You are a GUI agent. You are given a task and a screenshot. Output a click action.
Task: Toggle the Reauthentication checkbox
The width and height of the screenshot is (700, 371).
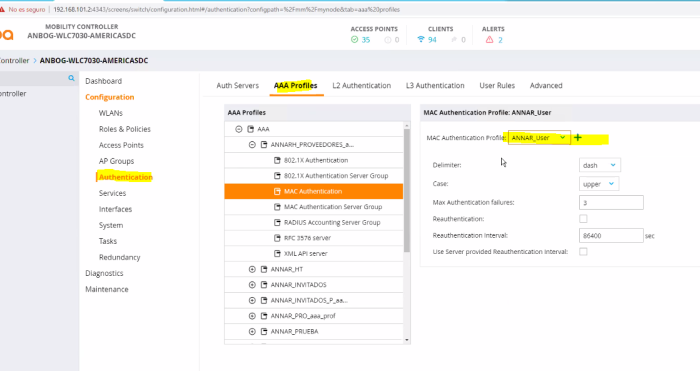(x=583, y=219)
